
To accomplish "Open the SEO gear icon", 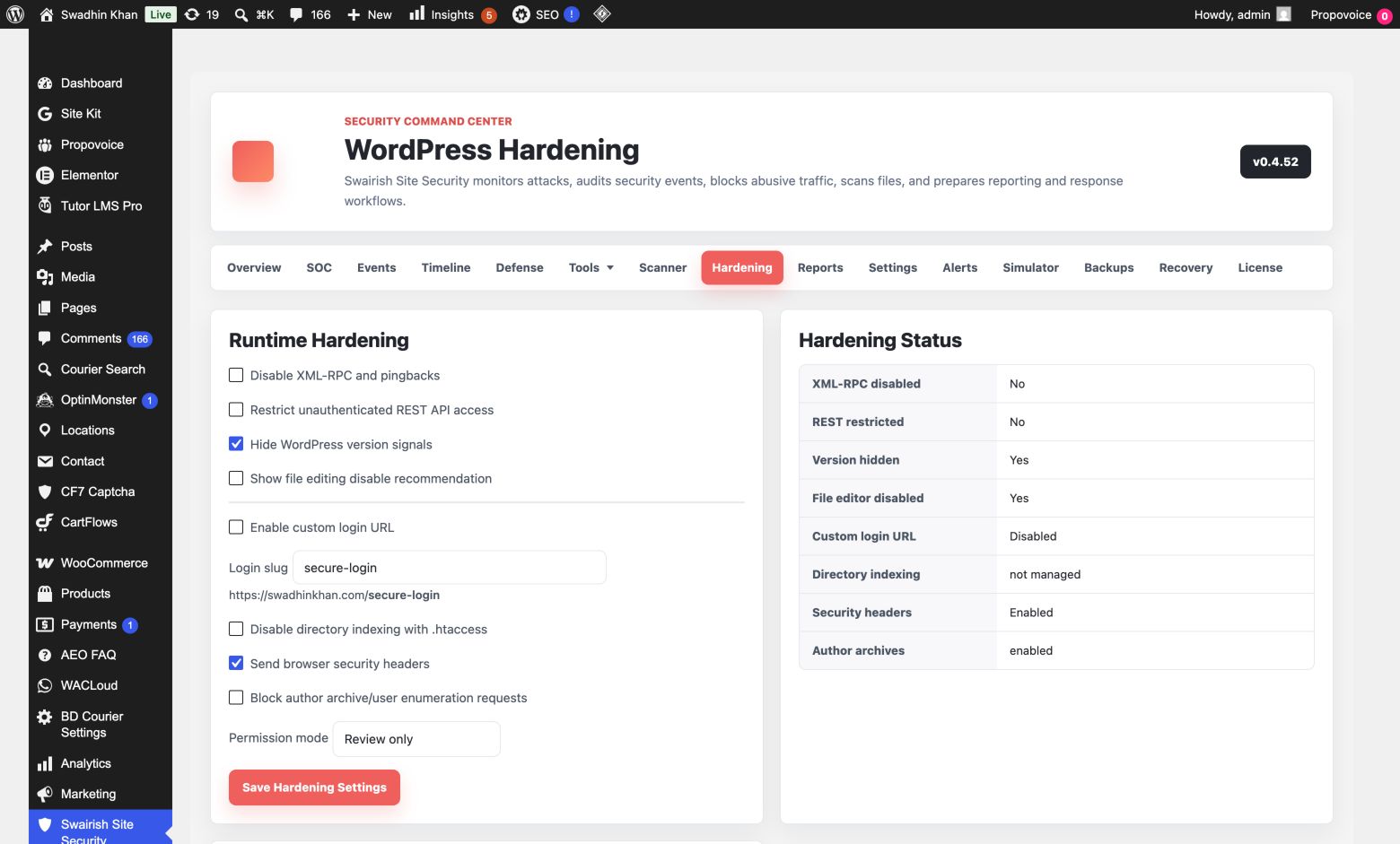I will pos(521,14).
